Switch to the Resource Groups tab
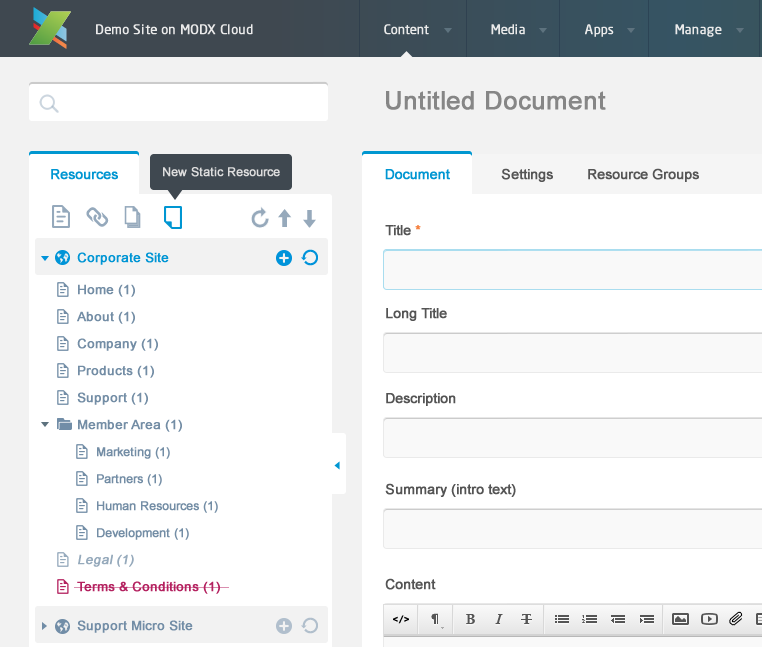The image size is (762, 647). (x=643, y=174)
